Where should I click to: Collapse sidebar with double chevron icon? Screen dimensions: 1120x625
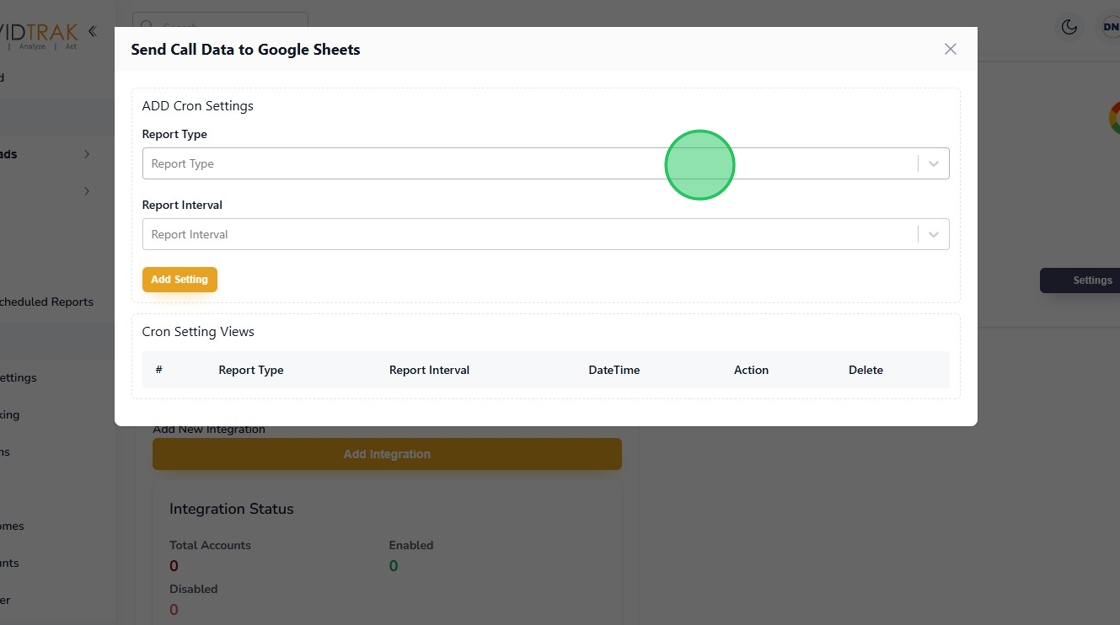point(92,32)
